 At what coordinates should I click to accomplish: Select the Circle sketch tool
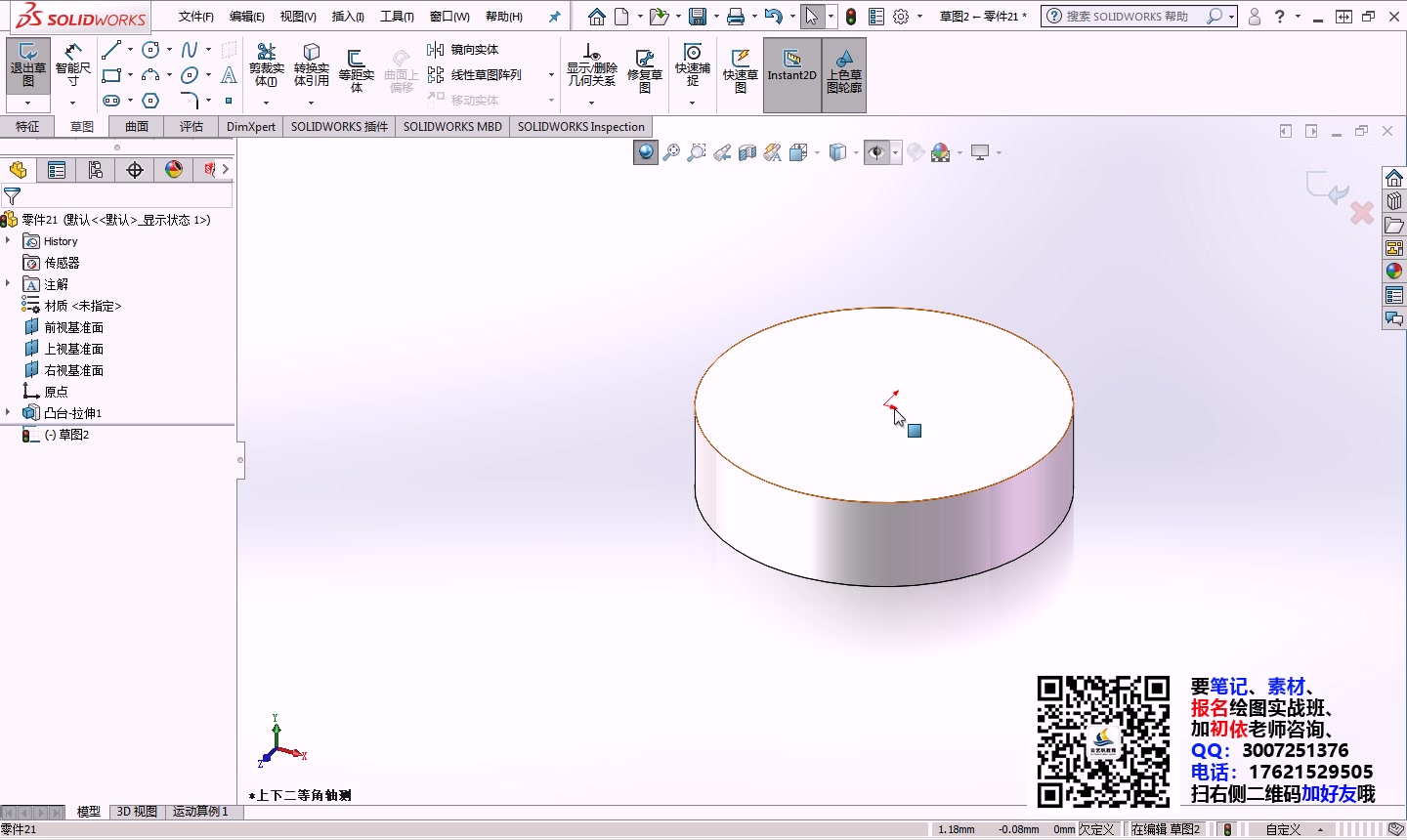[150, 49]
